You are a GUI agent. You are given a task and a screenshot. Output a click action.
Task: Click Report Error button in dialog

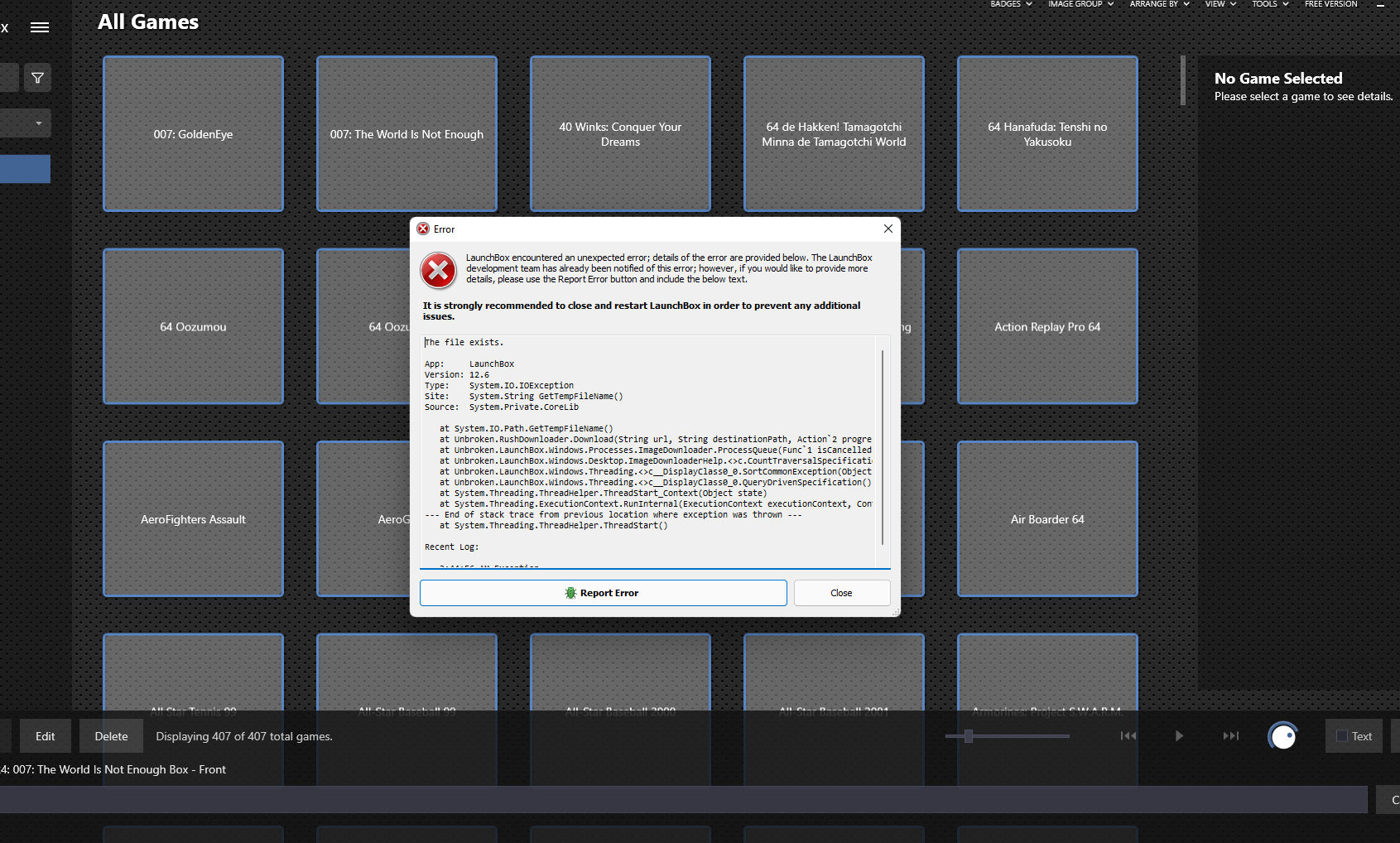[x=603, y=593]
